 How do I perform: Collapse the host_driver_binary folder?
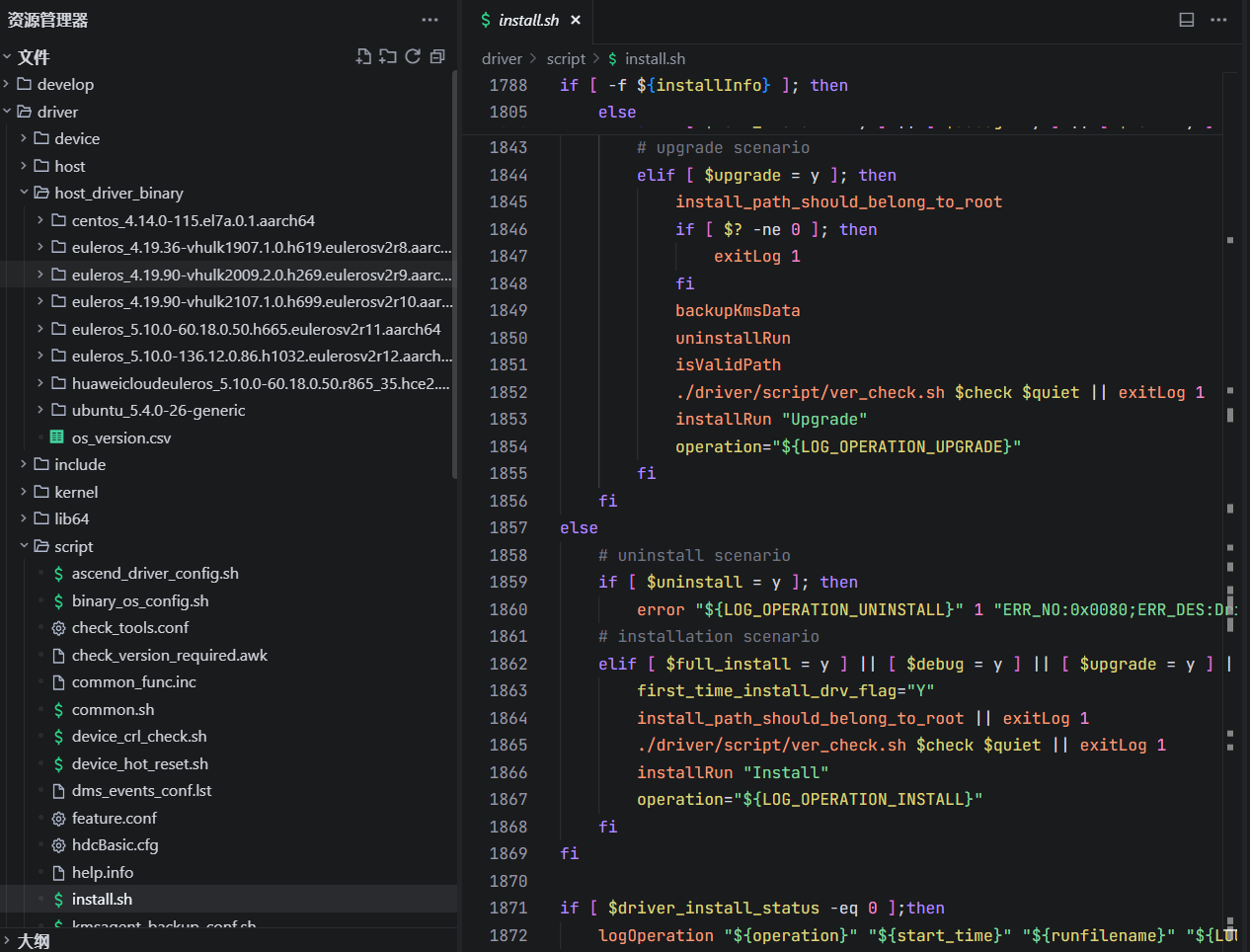(x=24, y=194)
